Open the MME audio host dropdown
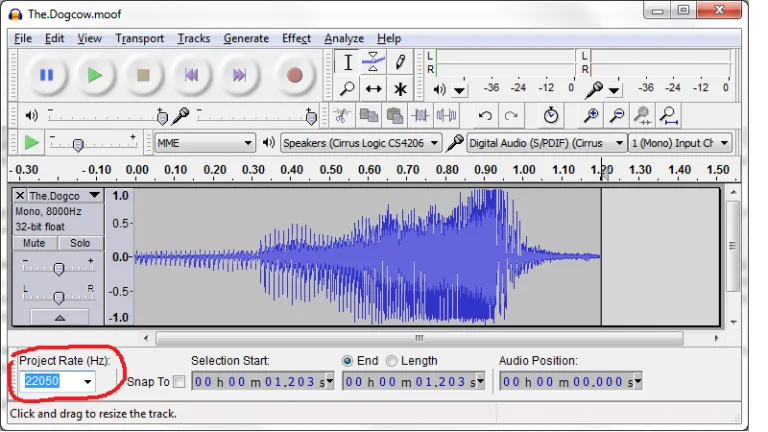The height and width of the screenshot is (432, 768). [205, 143]
